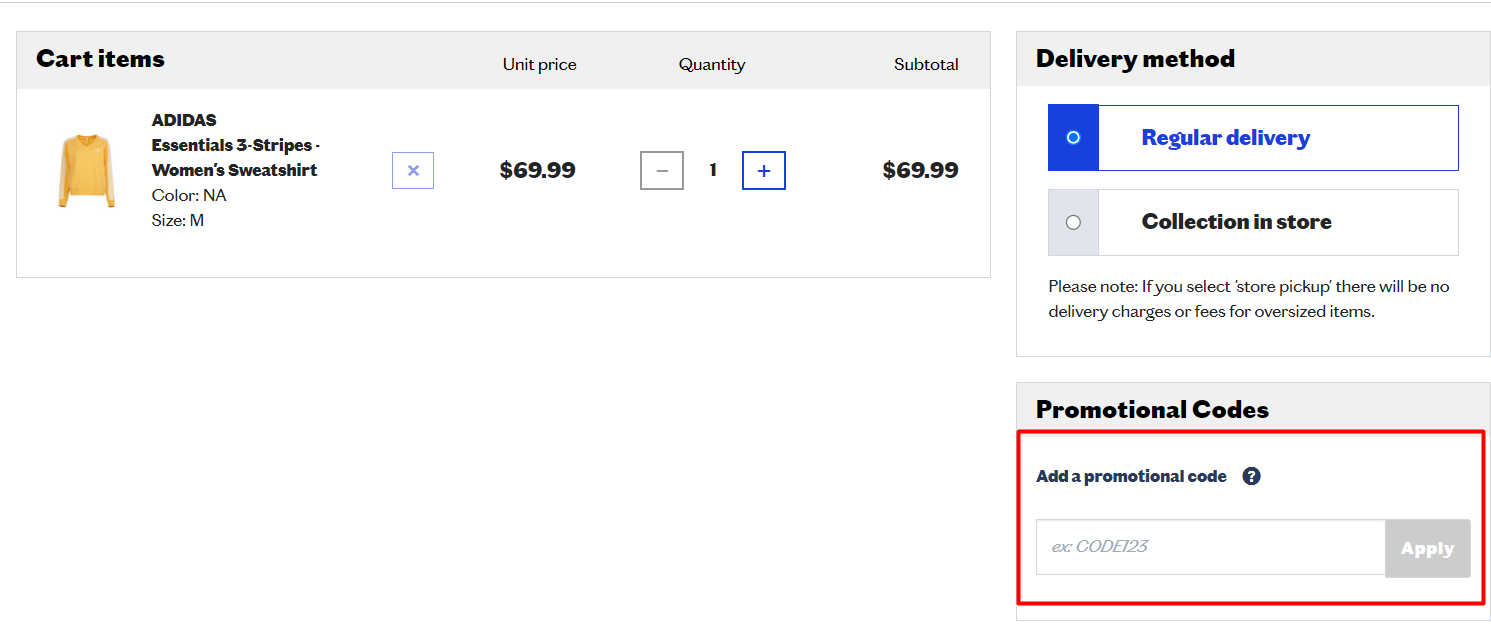Click the Promotional Codes section title
This screenshot has height=624, width=1491.
(x=1152, y=409)
